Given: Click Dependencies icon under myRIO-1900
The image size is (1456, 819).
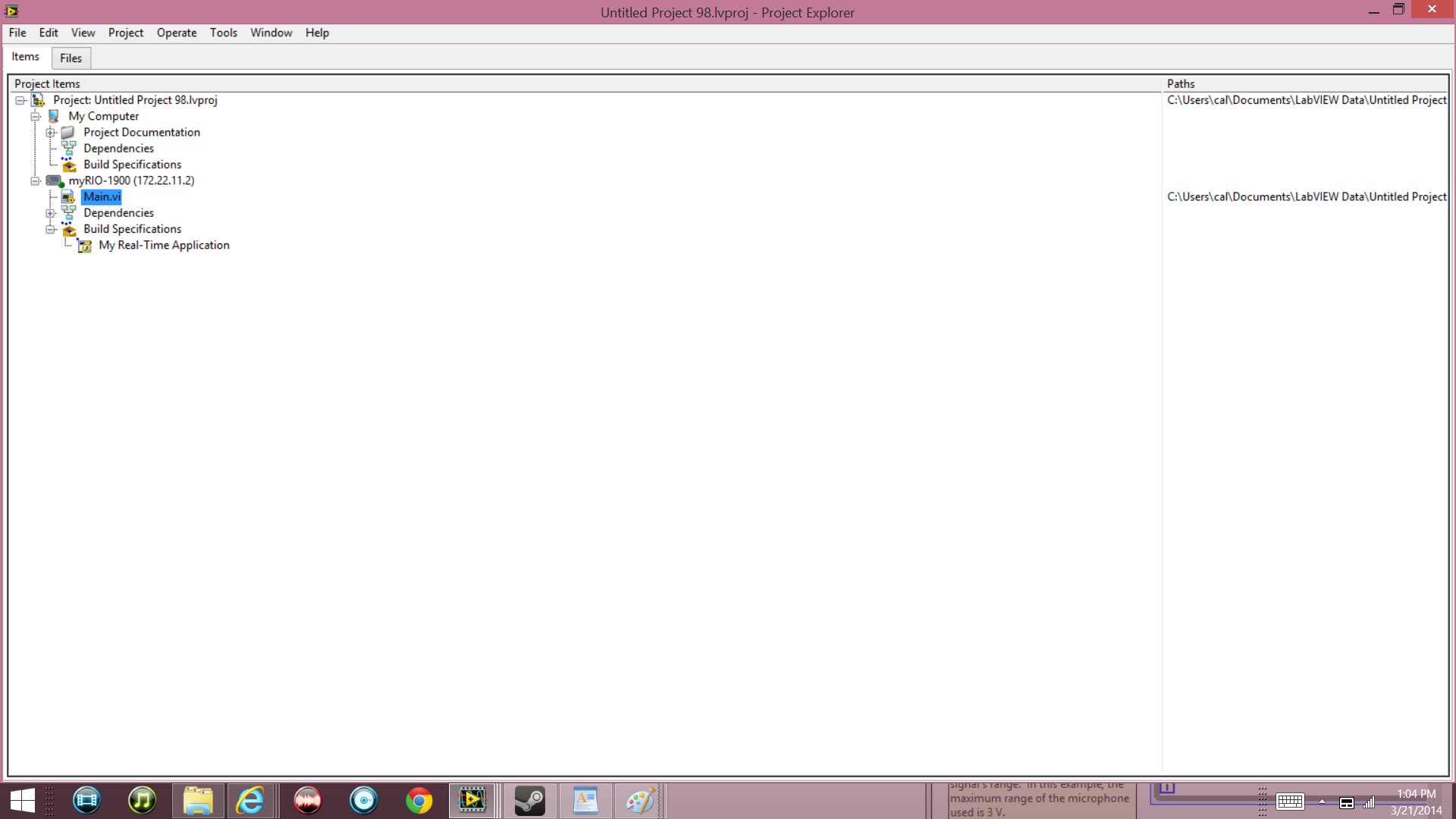Looking at the screenshot, I should (68, 212).
